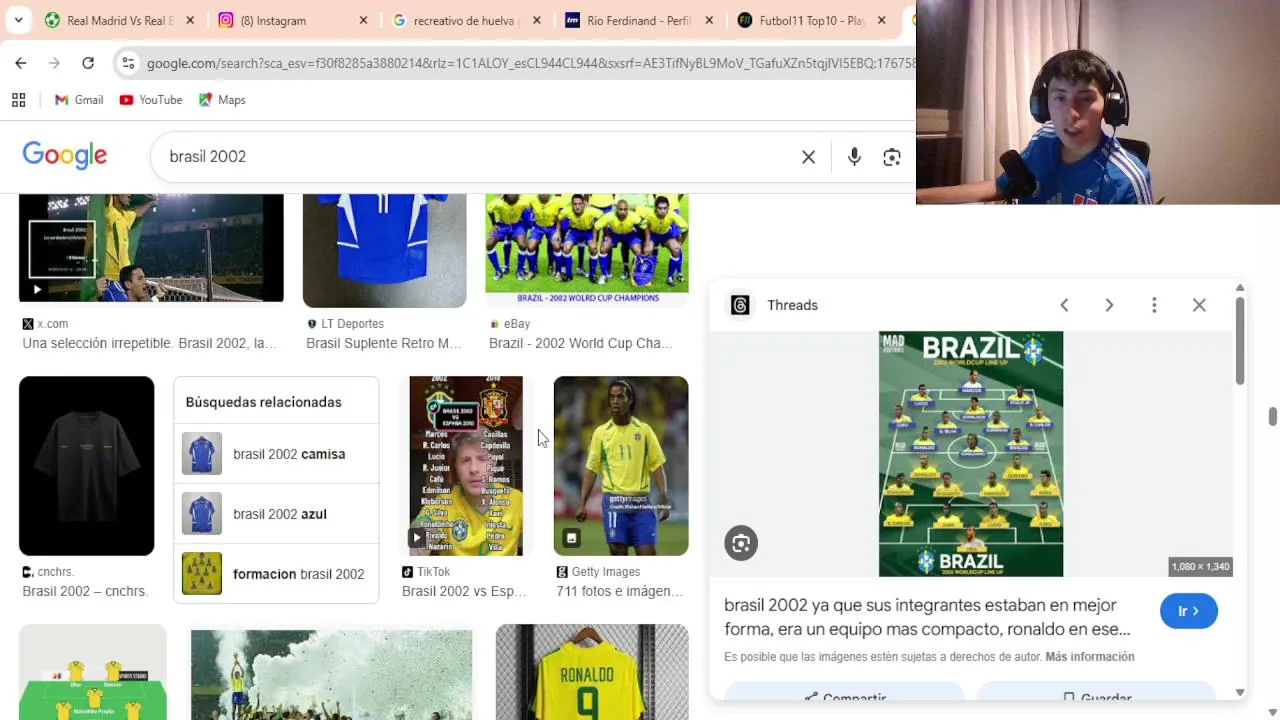Image resolution: width=1280 pixels, height=720 pixels.
Task: Start voice search with the microphone
Action: (x=854, y=157)
